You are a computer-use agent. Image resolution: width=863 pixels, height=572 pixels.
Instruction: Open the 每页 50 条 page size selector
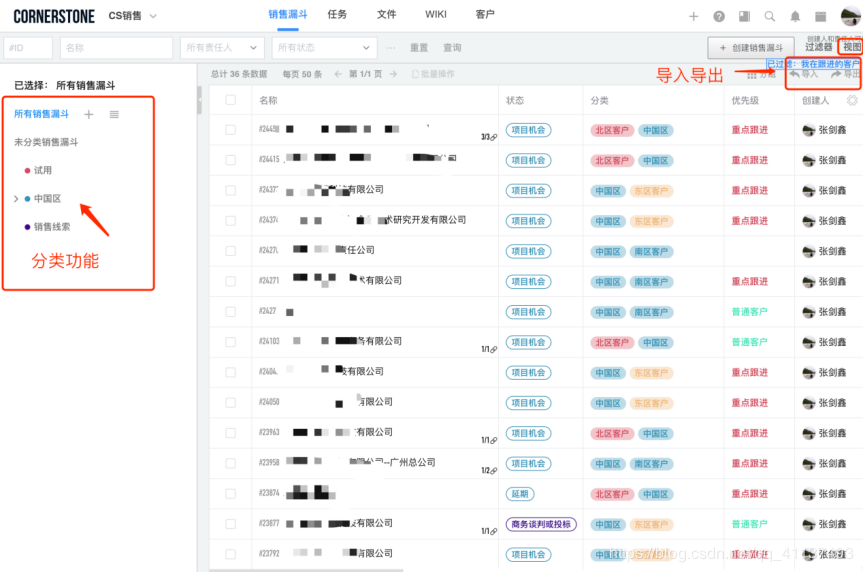tap(302, 74)
